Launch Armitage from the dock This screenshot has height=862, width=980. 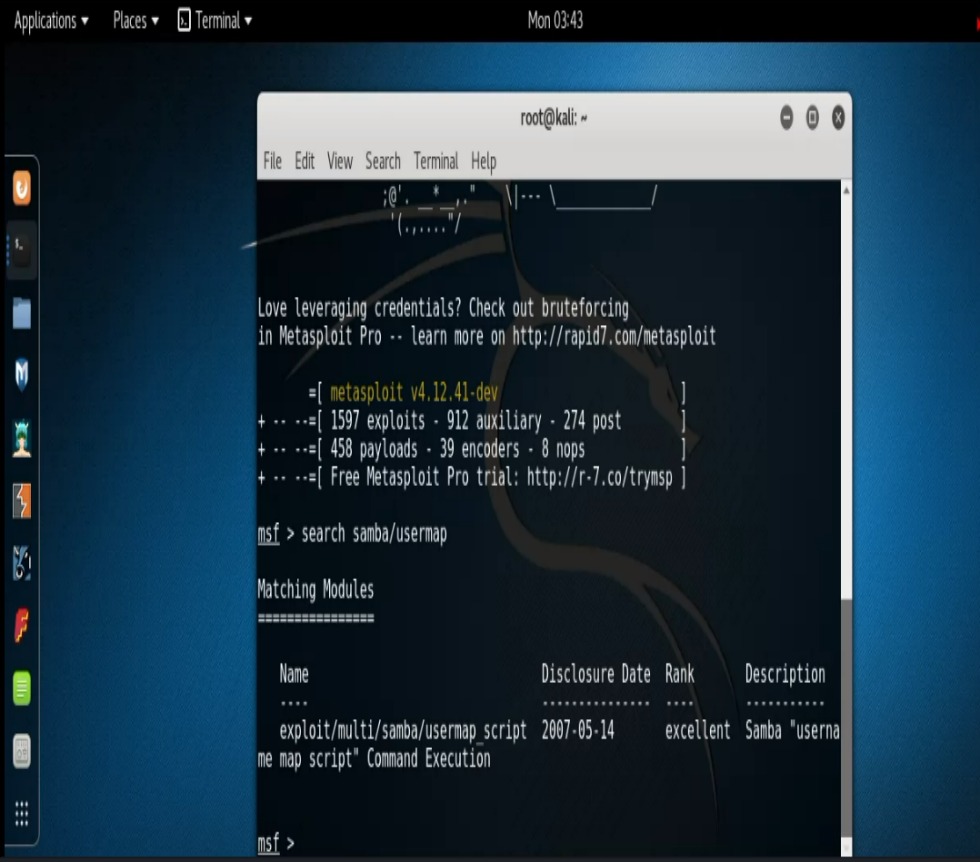click(x=22, y=438)
